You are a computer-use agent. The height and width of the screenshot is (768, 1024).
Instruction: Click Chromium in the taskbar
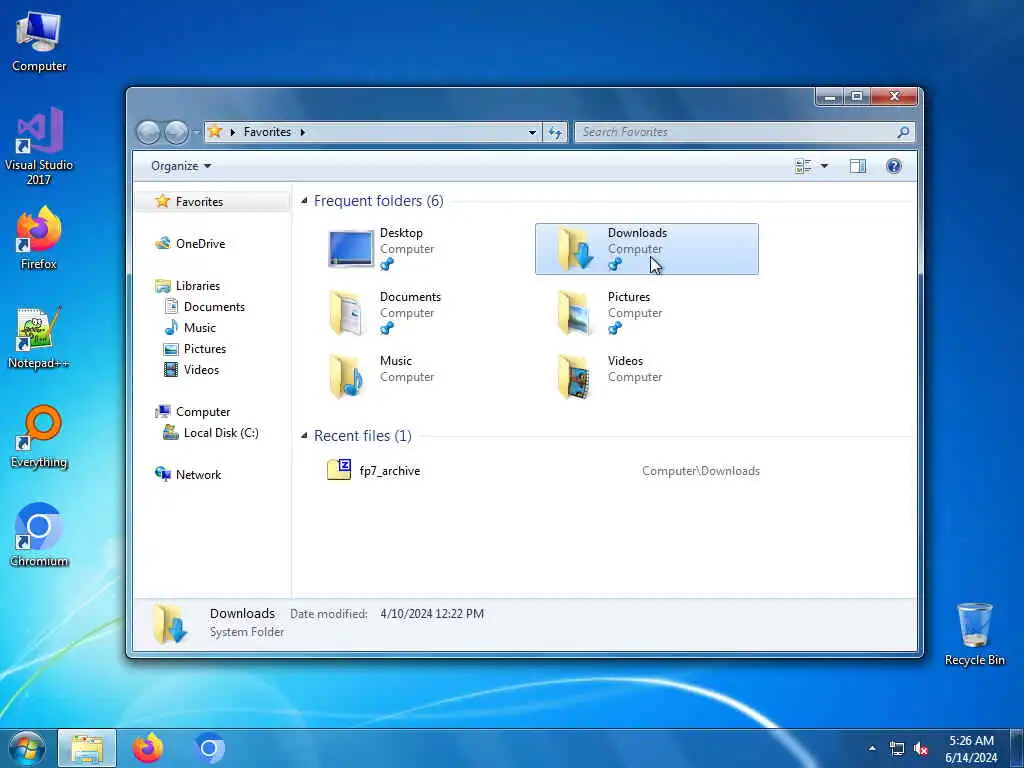[209, 748]
